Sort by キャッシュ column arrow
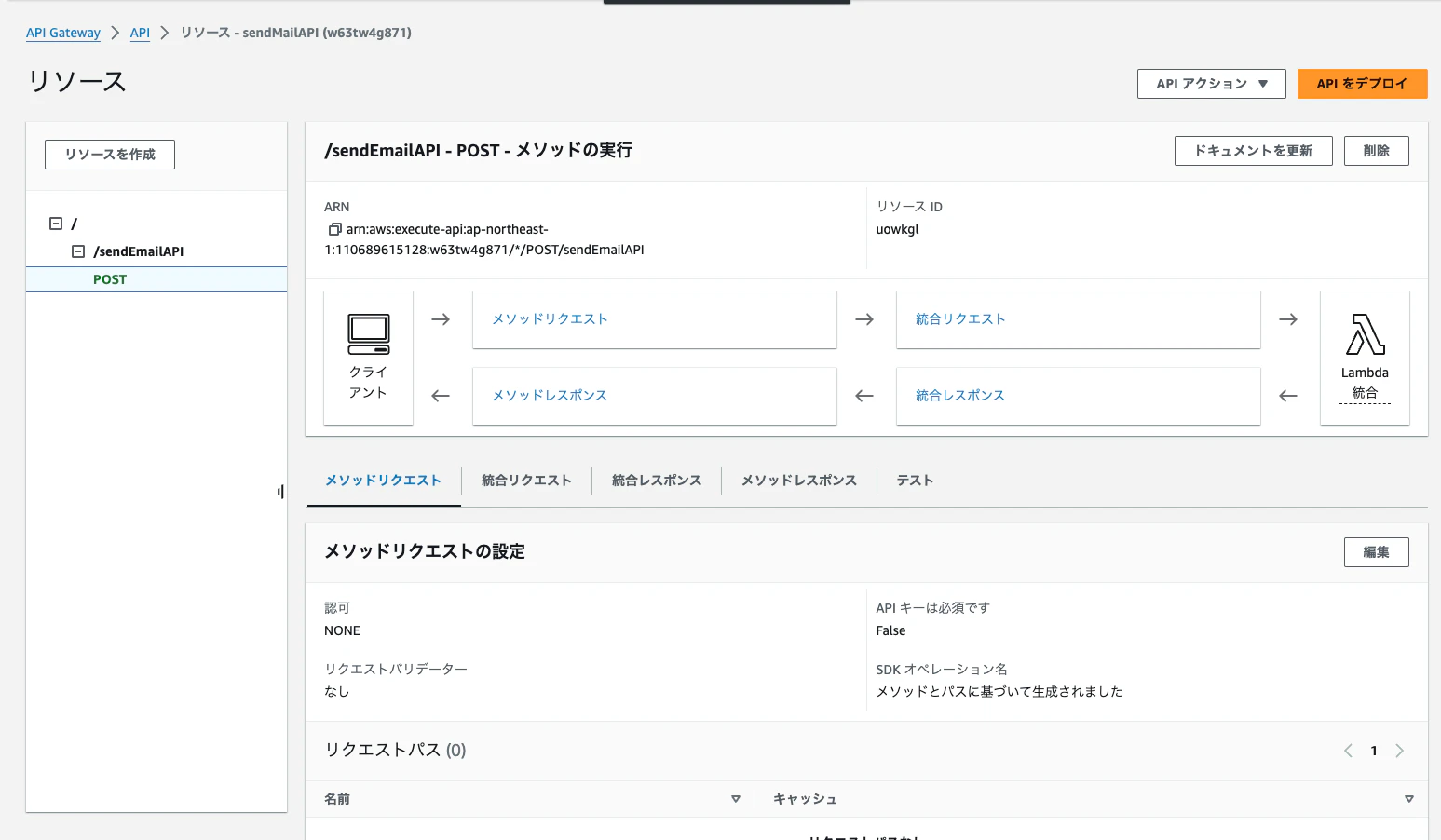The width and height of the screenshot is (1441, 840). pos(1409,799)
